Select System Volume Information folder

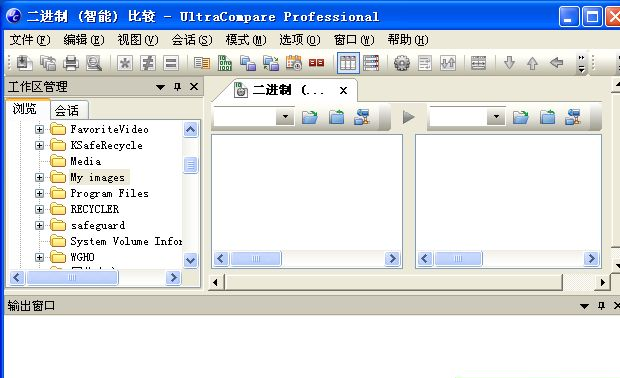point(126,241)
